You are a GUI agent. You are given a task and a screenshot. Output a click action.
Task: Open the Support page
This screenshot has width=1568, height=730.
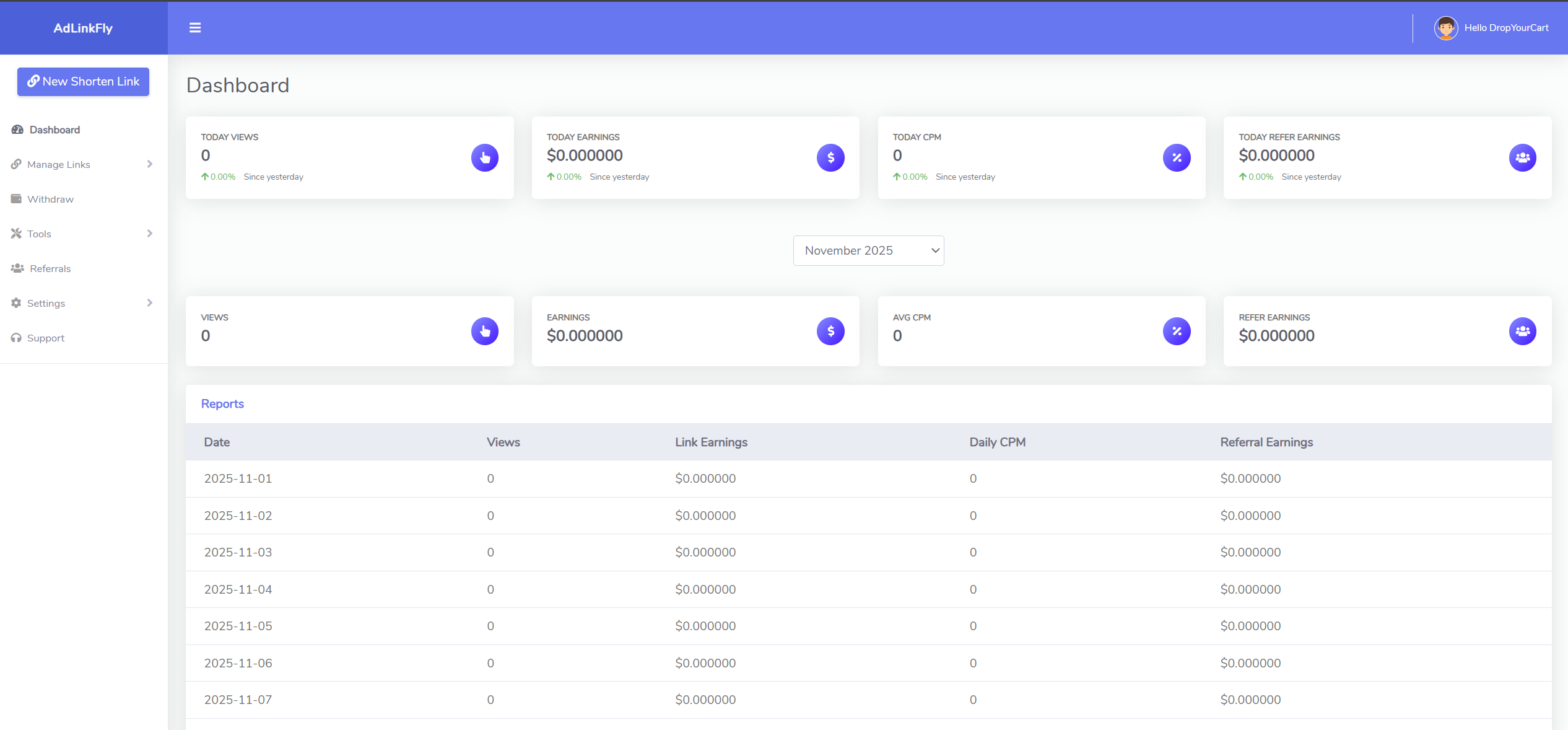coord(45,338)
